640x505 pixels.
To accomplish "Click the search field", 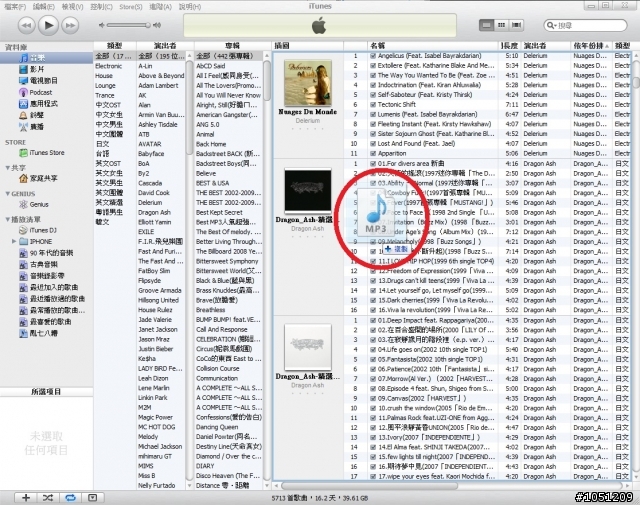I will point(585,25).
